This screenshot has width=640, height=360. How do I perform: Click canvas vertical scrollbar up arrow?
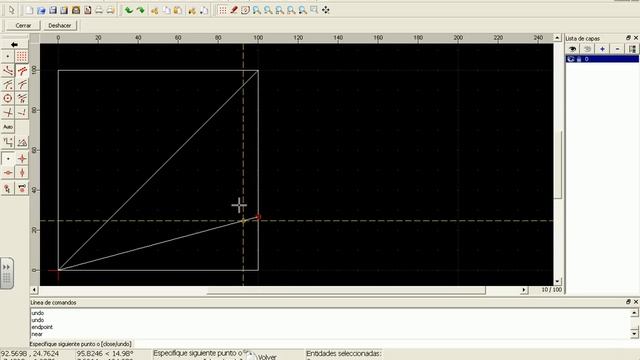558,38
